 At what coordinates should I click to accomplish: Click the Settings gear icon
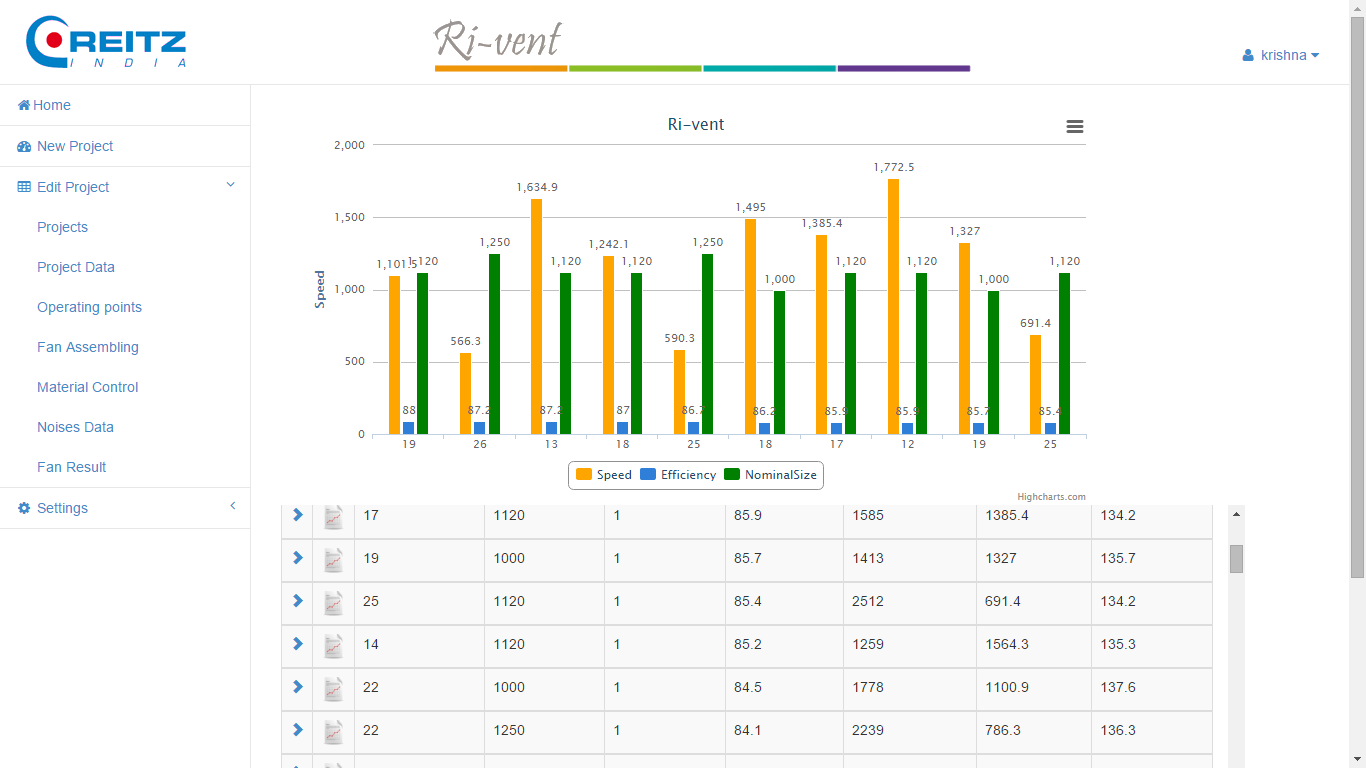click(24, 508)
